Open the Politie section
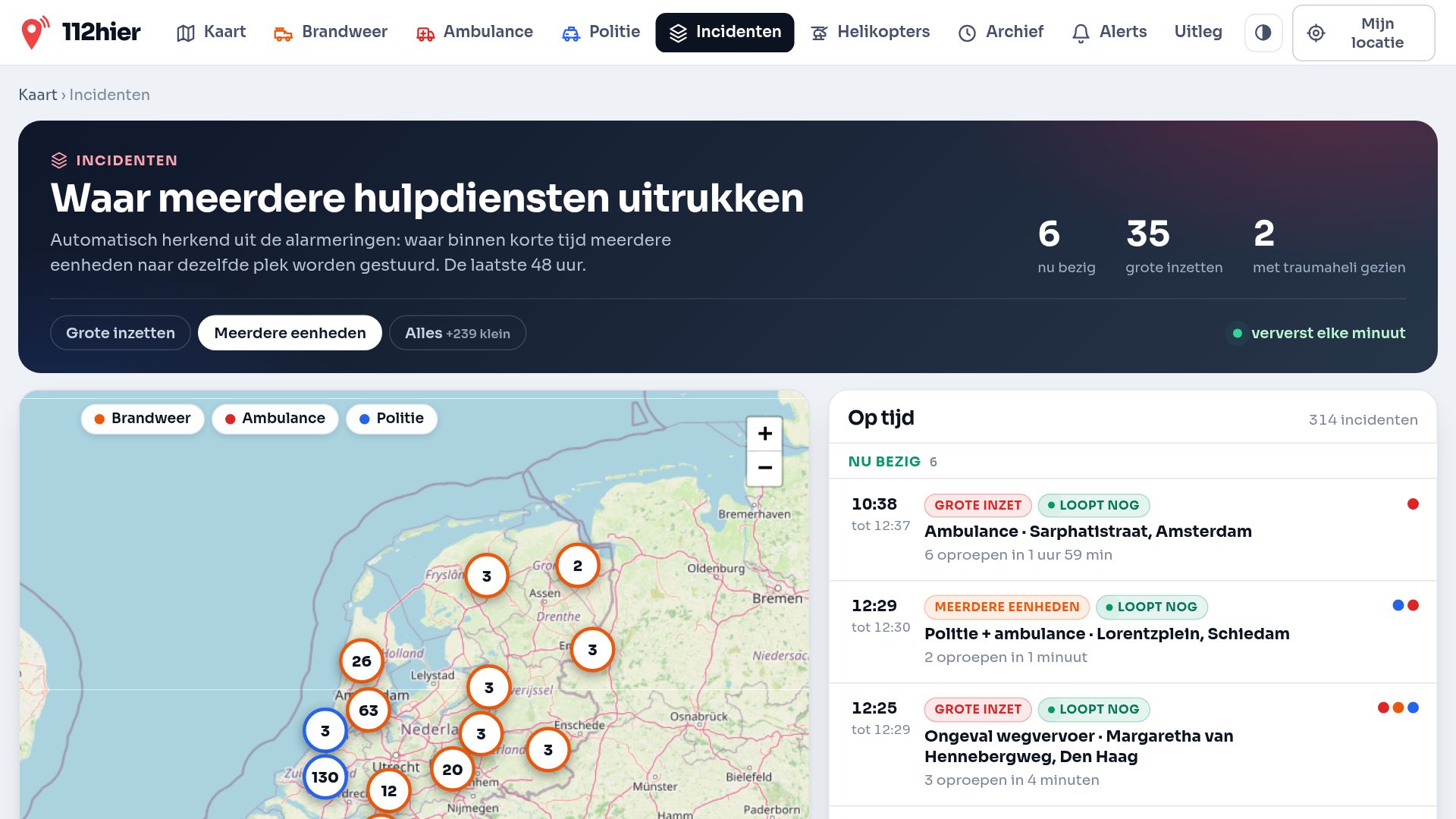 tap(601, 32)
